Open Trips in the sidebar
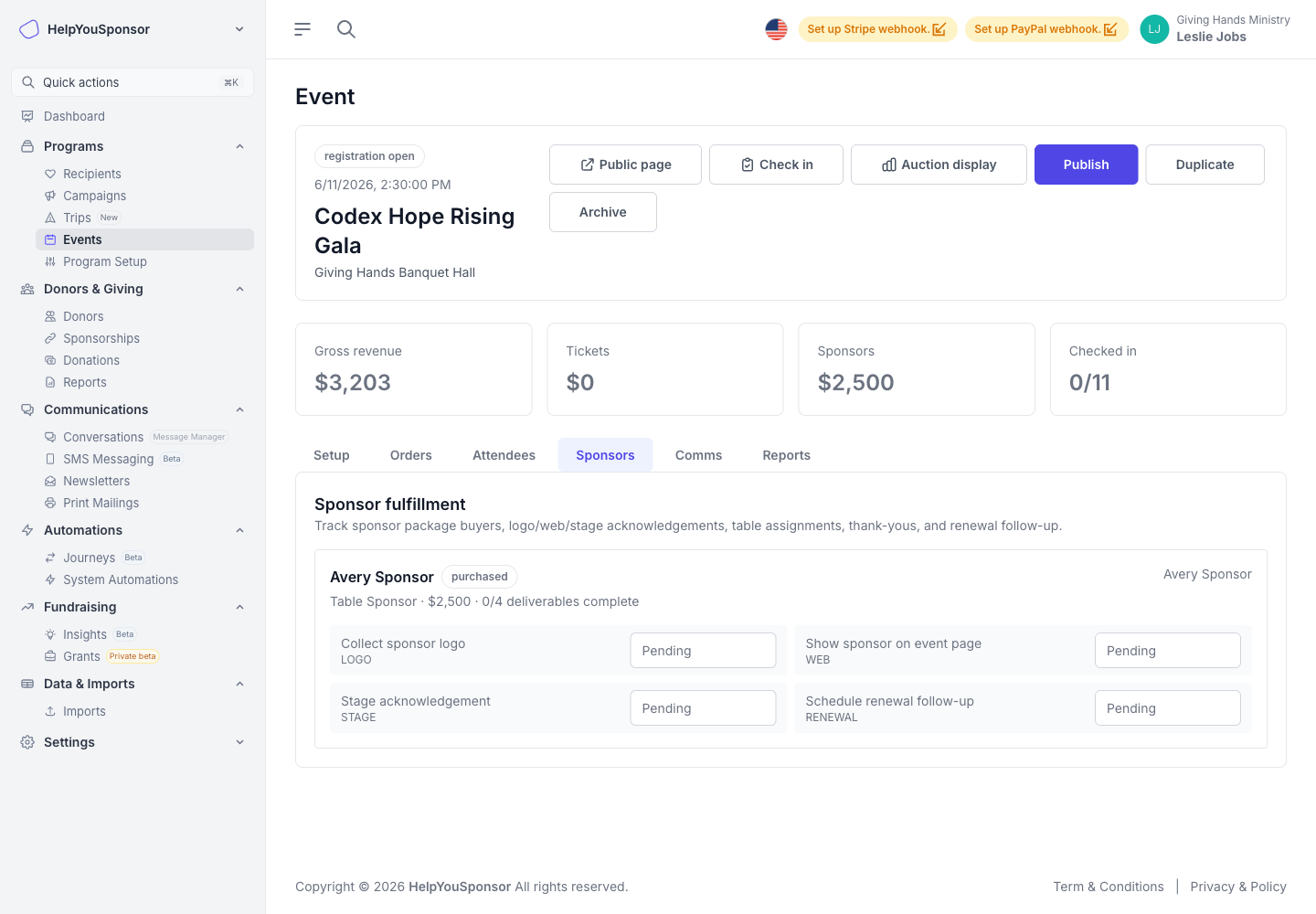The image size is (1316, 914). coord(77,218)
